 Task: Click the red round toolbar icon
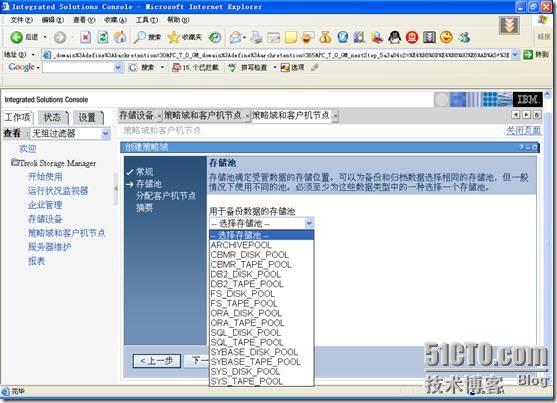[x=412, y=37]
